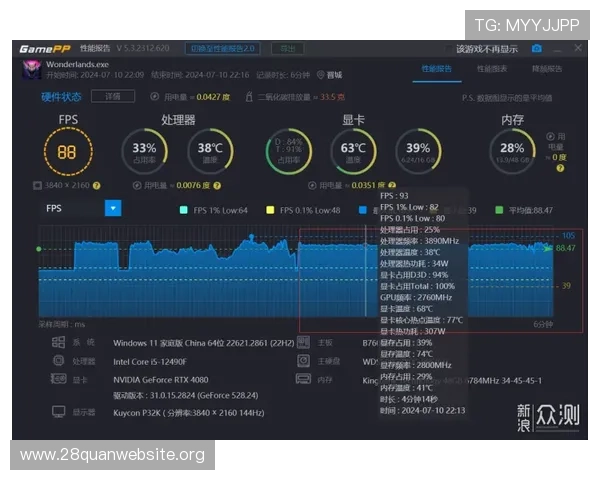Click the GPU 63℃ temperature gauge
The width and height of the screenshot is (600, 480).
tap(354, 152)
